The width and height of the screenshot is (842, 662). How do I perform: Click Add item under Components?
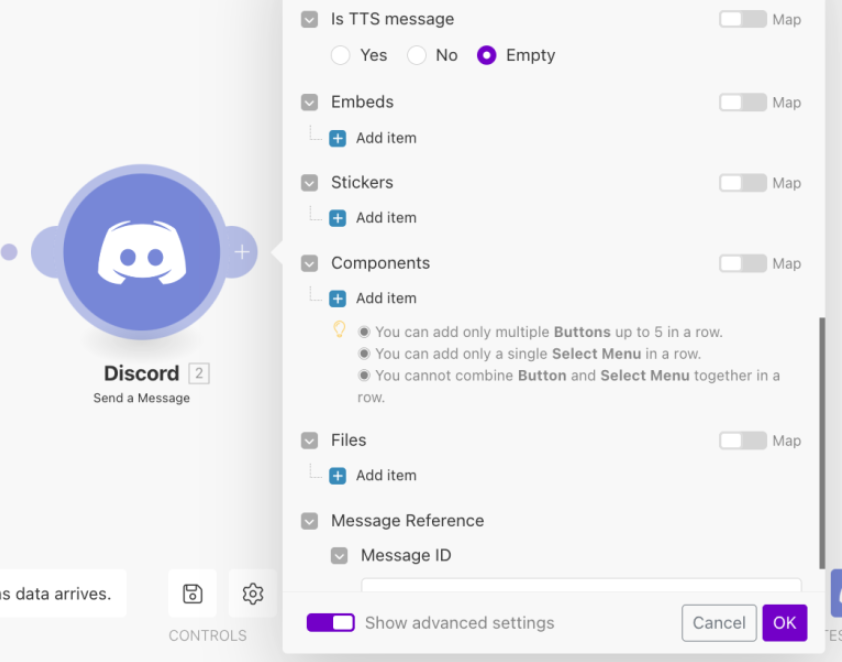386,299
